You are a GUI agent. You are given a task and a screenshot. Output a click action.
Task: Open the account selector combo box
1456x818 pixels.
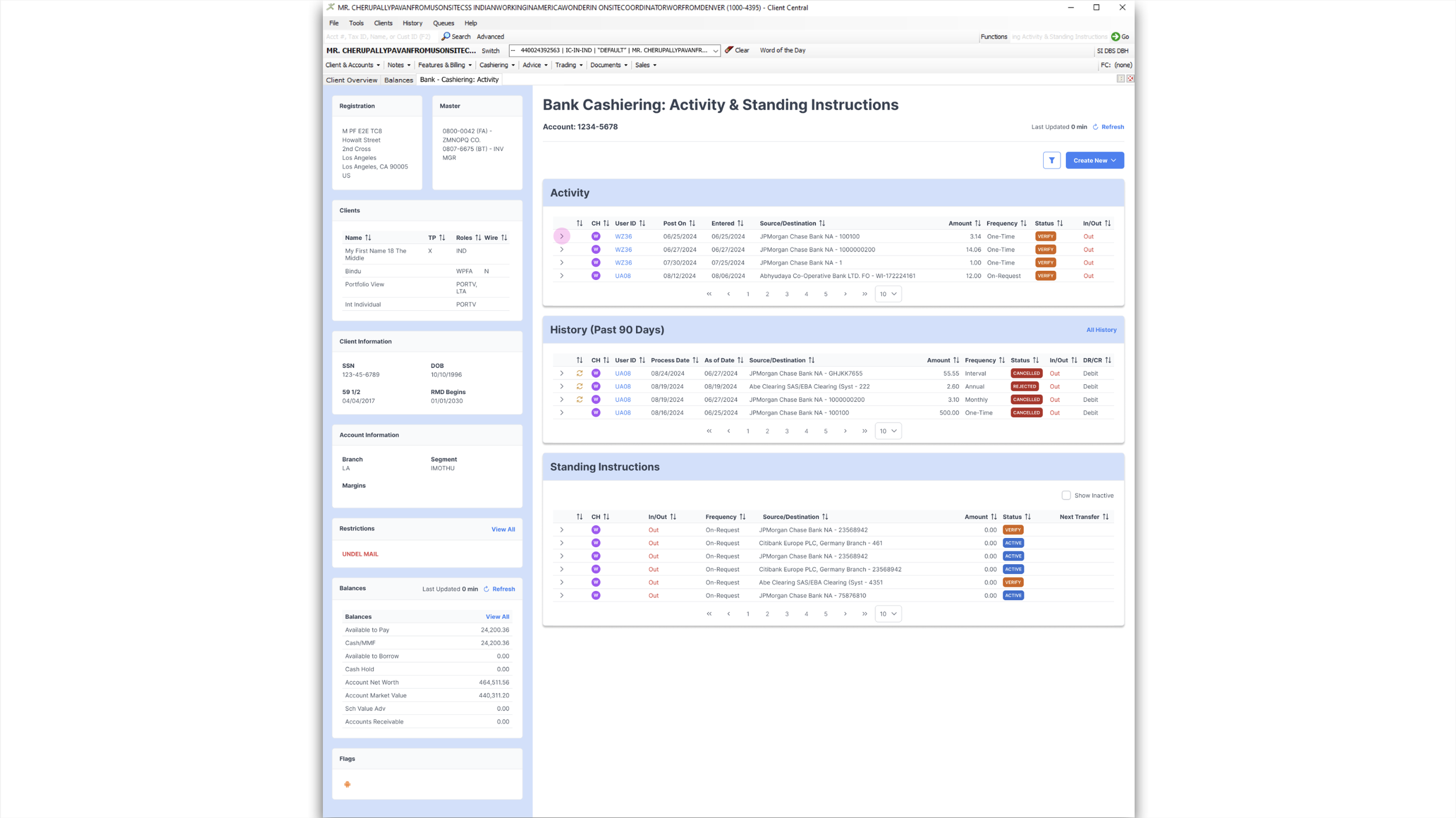tap(614, 51)
